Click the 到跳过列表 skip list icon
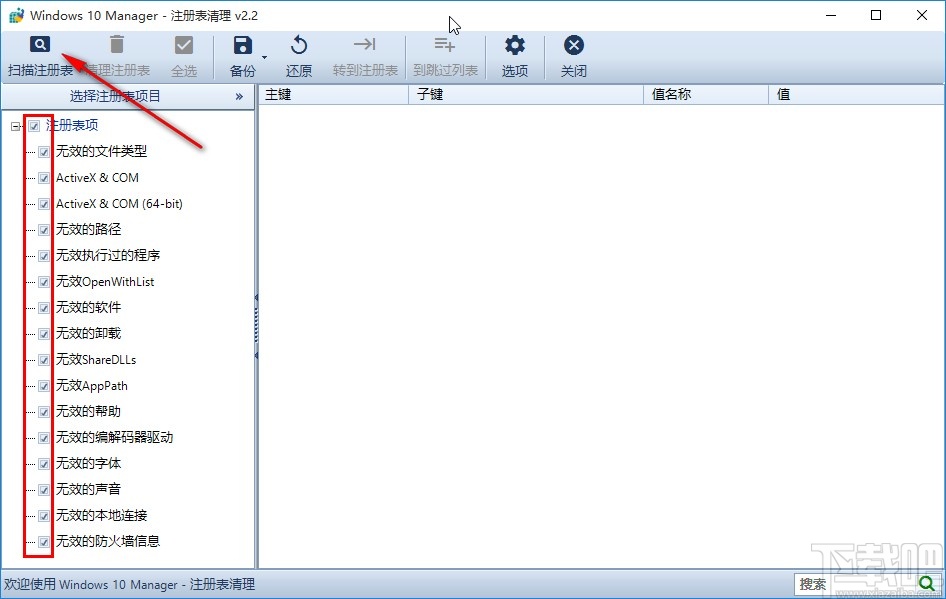946x599 pixels. 444,45
